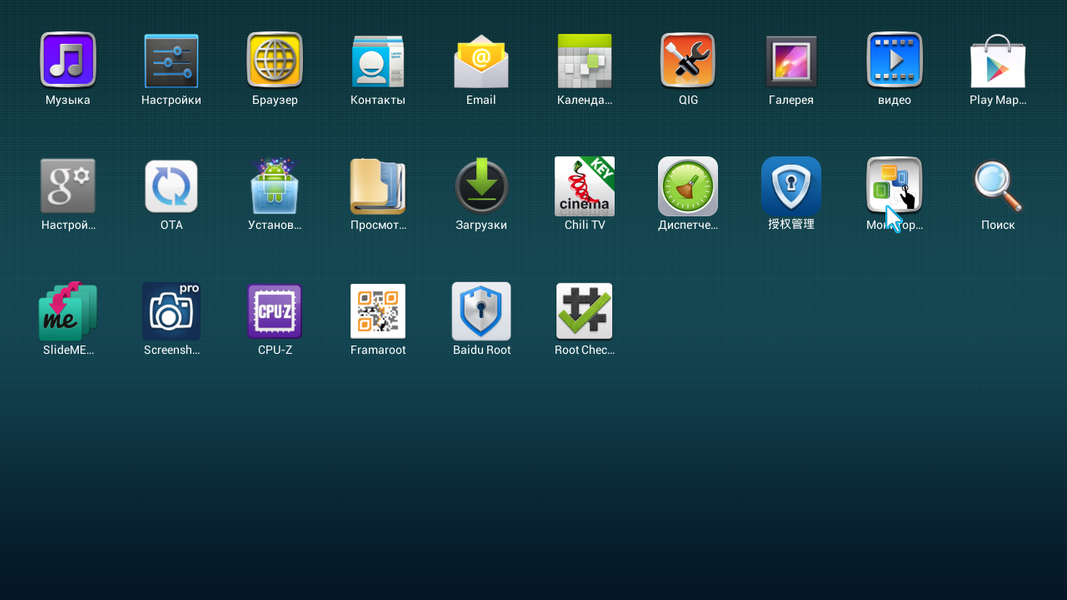Open the Галерея gallery app
1067x600 pixels.
791,61
